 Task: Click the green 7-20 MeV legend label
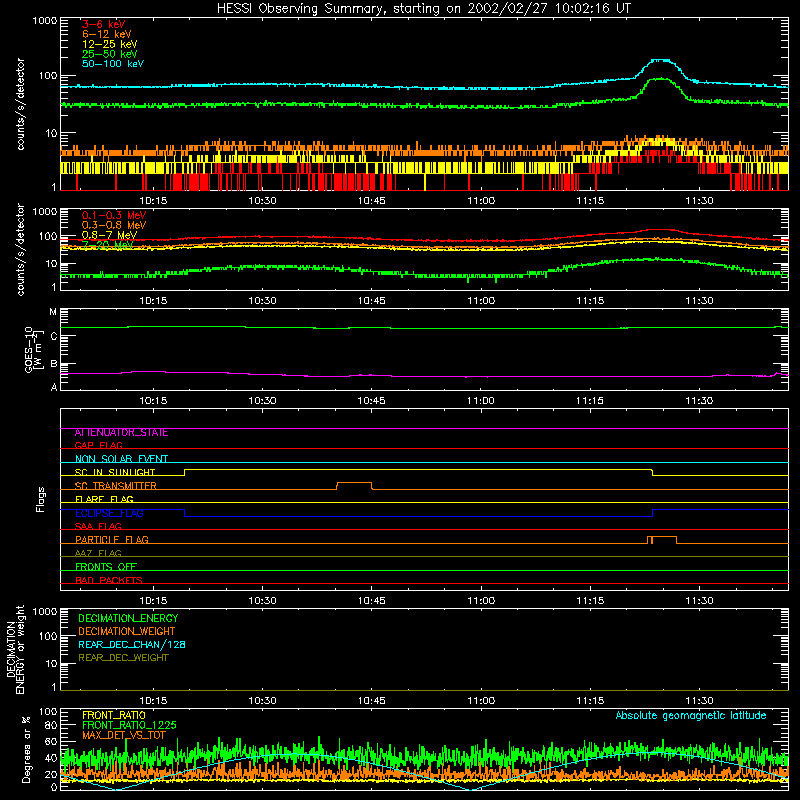108,245
